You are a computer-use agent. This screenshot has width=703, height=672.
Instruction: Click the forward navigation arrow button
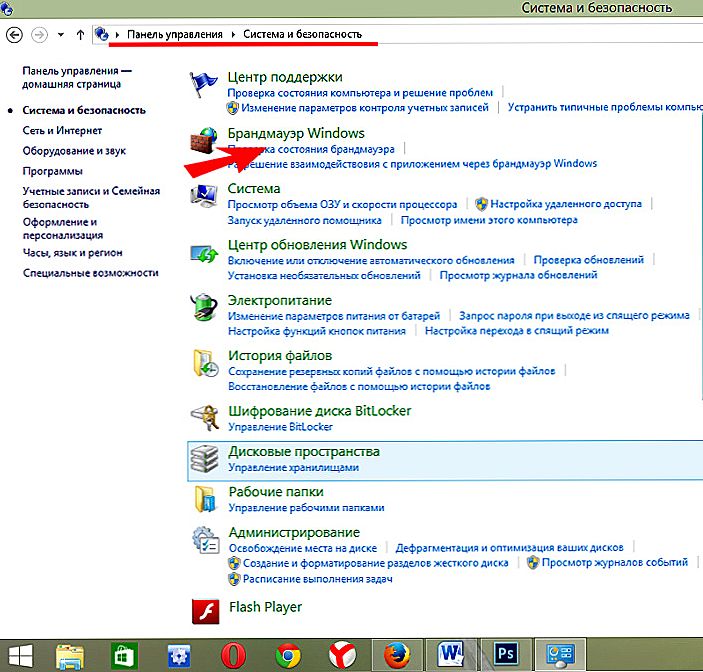[x=39, y=35]
